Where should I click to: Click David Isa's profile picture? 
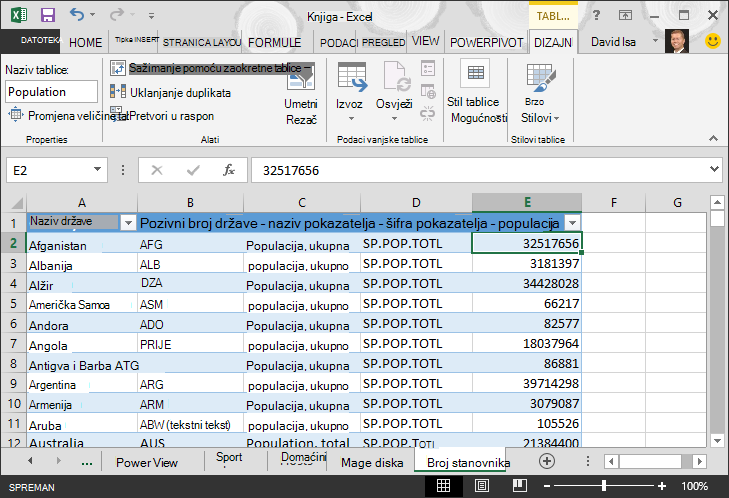click(677, 41)
